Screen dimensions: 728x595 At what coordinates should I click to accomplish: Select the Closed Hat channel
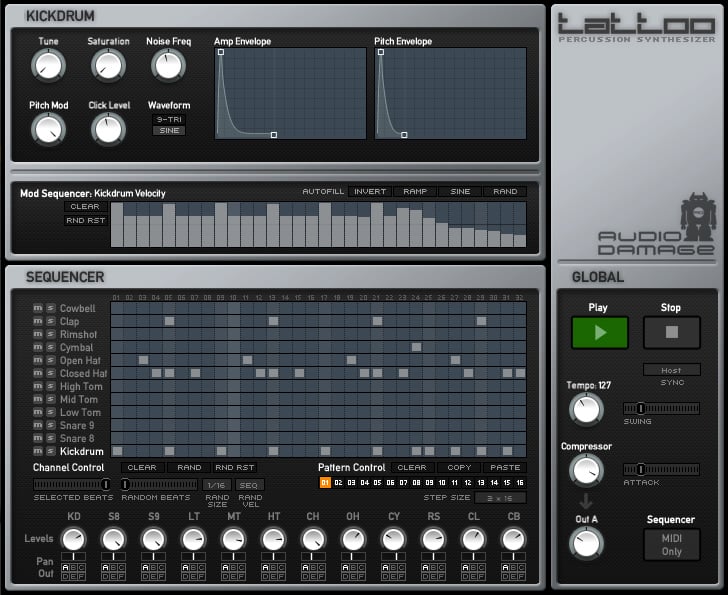tap(83, 374)
